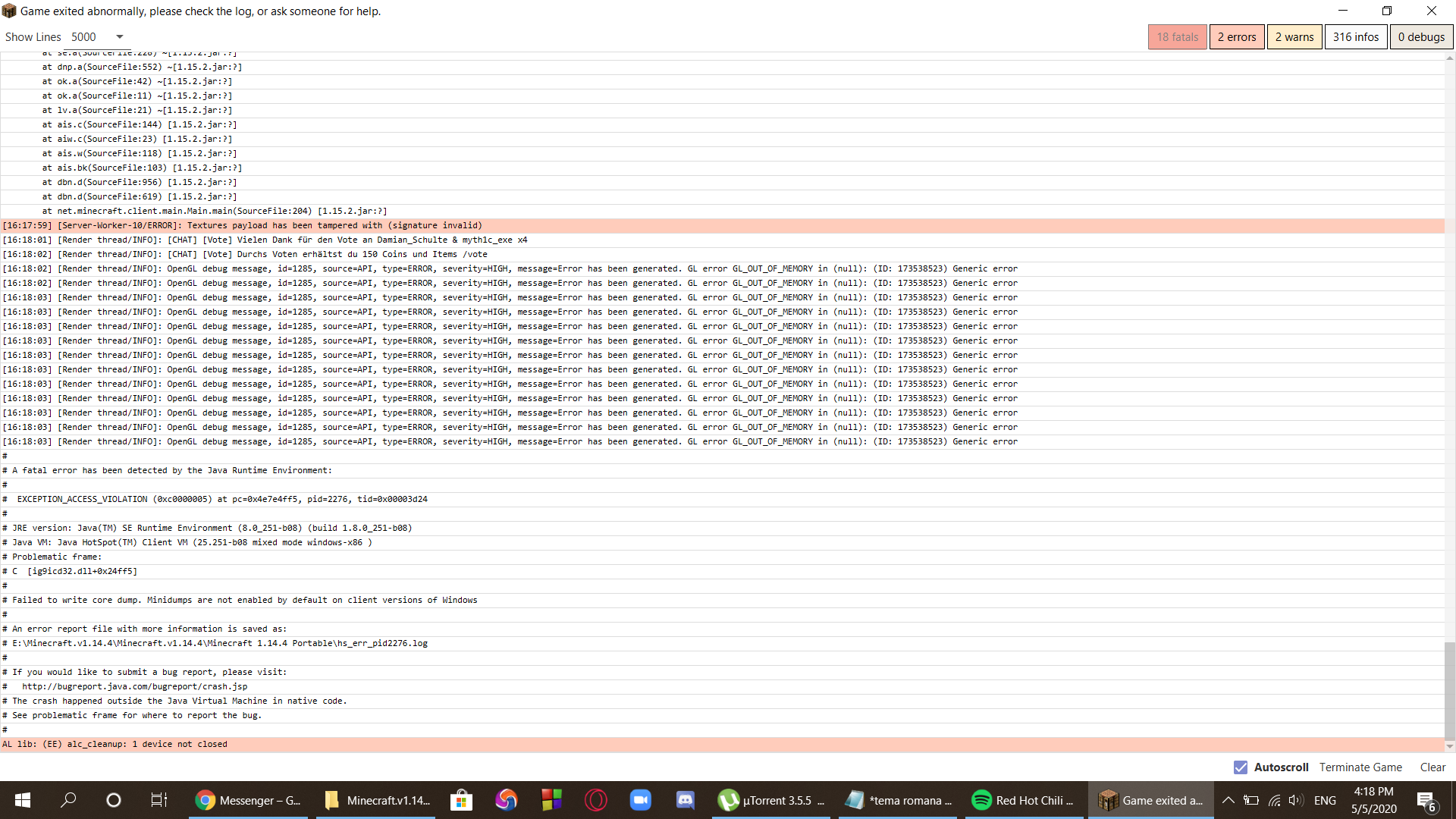Click the GL_OUT_OF_MEMORY error line

[x=510, y=268]
